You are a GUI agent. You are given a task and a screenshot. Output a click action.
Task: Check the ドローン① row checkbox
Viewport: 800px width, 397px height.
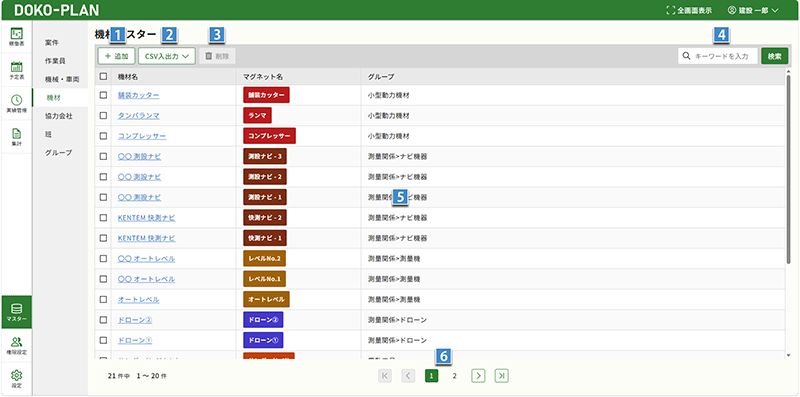104,340
